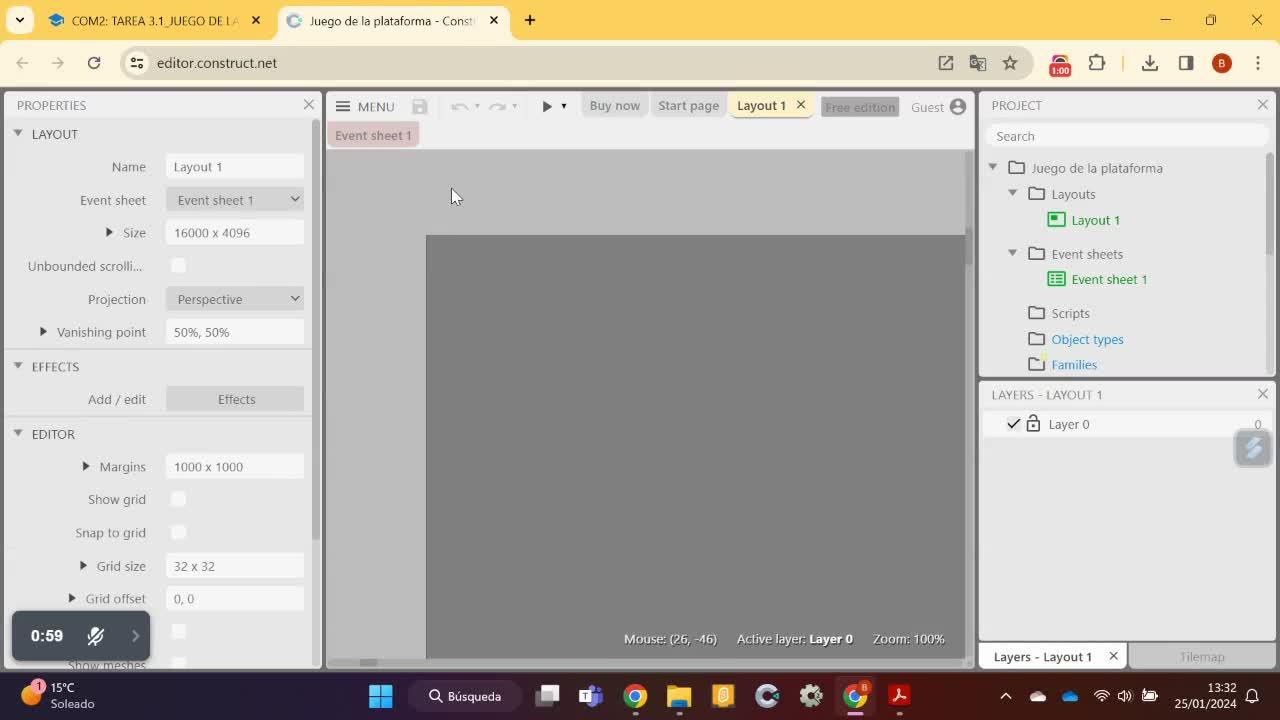Collapse the EDITOR properties section
Viewport: 1280px width, 720px height.
click(x=18, y=433)
